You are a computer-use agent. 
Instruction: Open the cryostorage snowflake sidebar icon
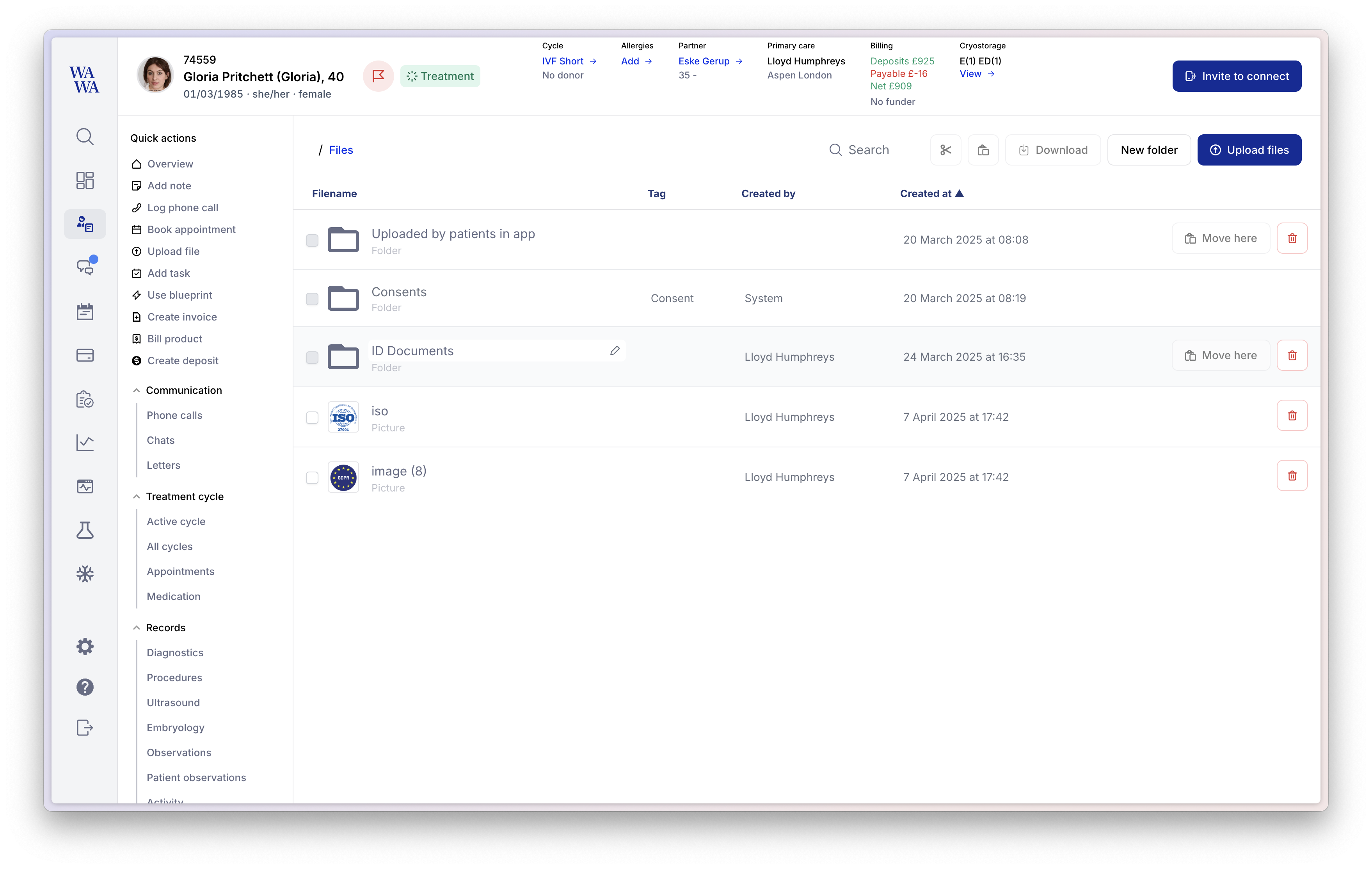[85, 573]
